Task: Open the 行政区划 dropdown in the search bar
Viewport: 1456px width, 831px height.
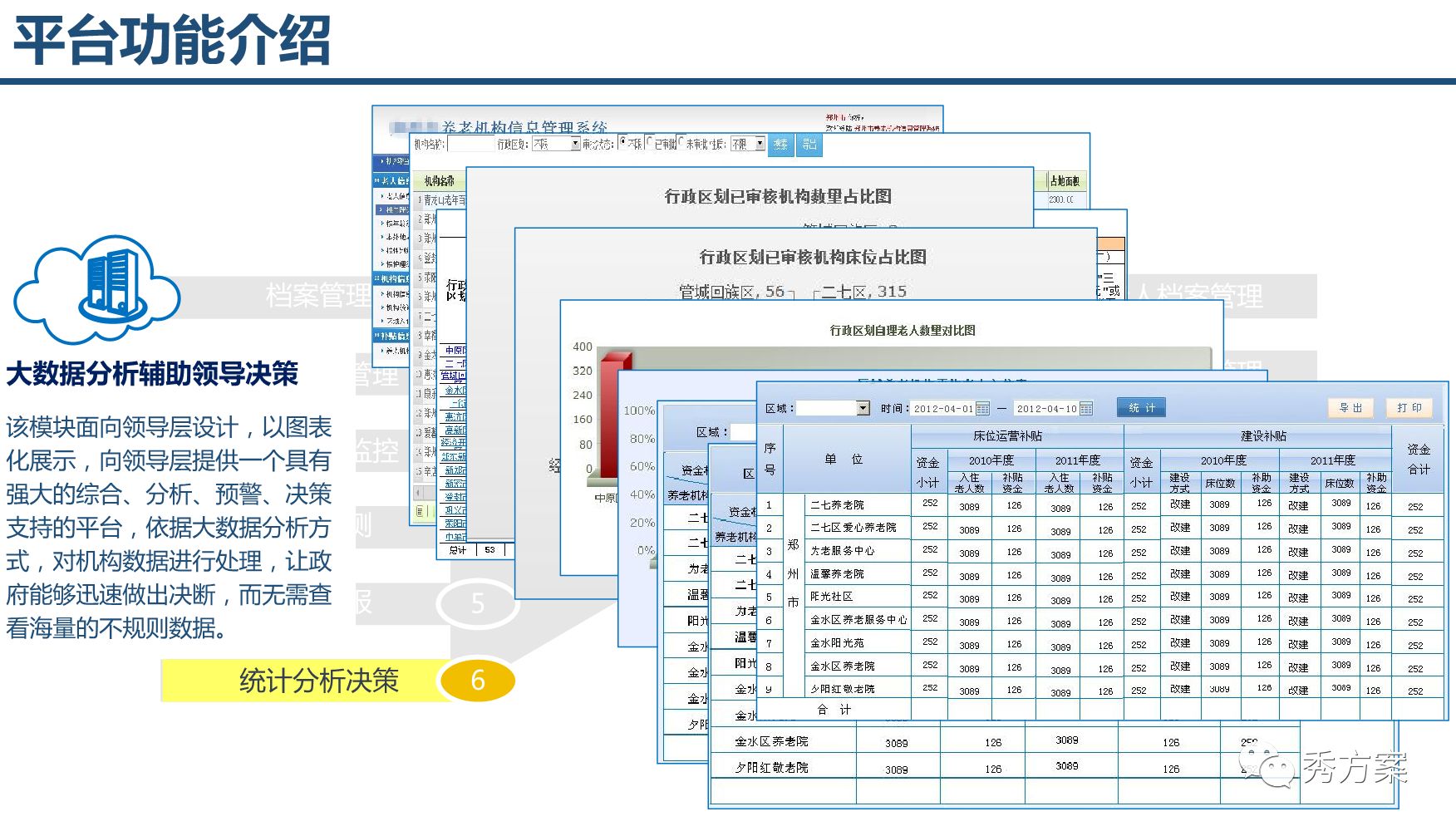Action: 555,144
